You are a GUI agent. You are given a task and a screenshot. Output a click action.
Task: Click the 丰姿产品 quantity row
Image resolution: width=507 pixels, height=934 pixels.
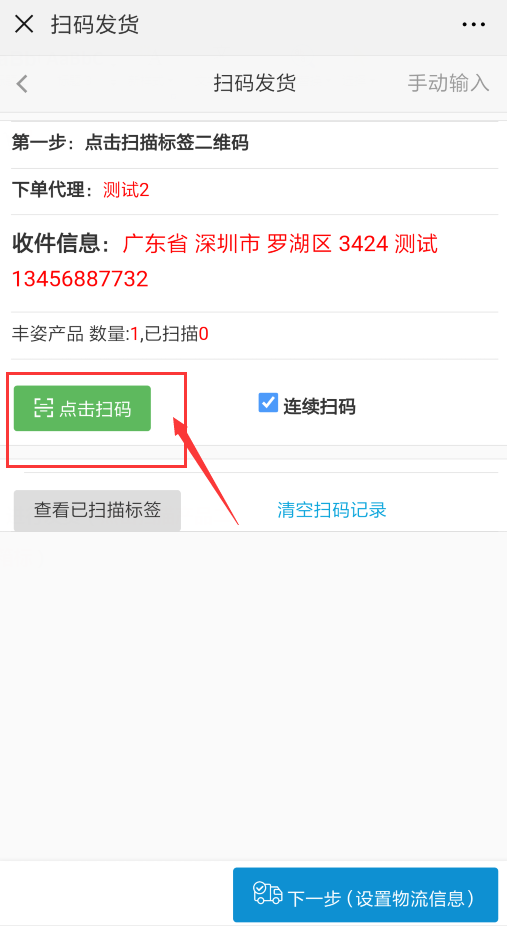254,334
